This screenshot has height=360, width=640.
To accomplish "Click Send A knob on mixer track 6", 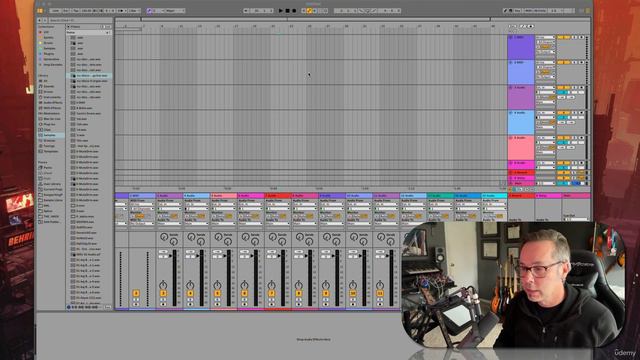I will pos(245,236).
